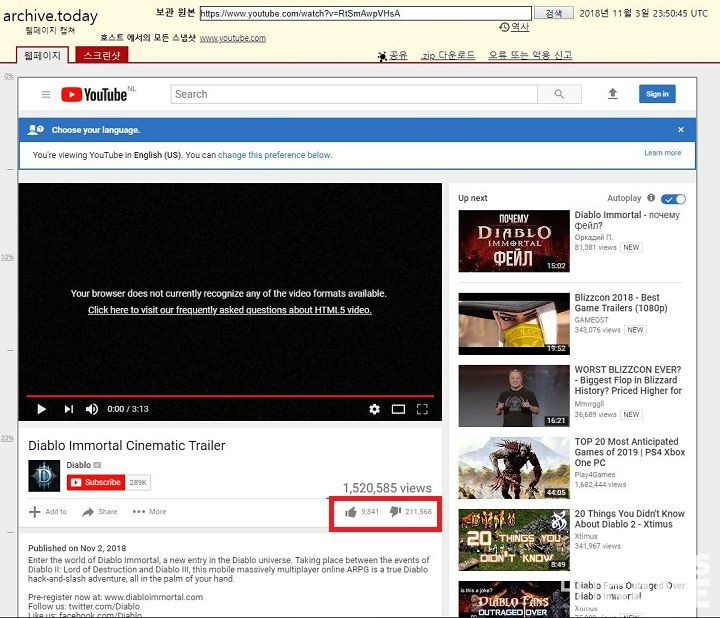This screenshot has height=618, width=720.
Task: Click the share link (공유)
Action: coord(393,56)
